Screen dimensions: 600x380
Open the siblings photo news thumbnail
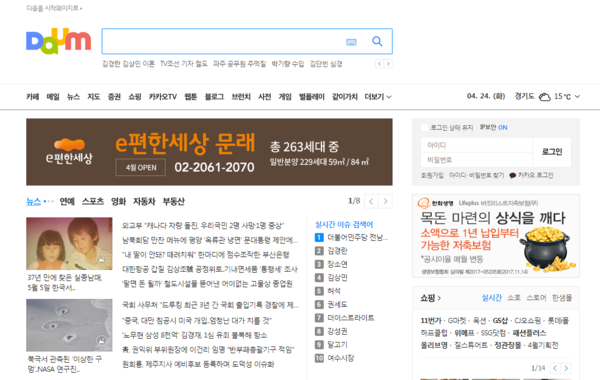(x=69, y=243)
